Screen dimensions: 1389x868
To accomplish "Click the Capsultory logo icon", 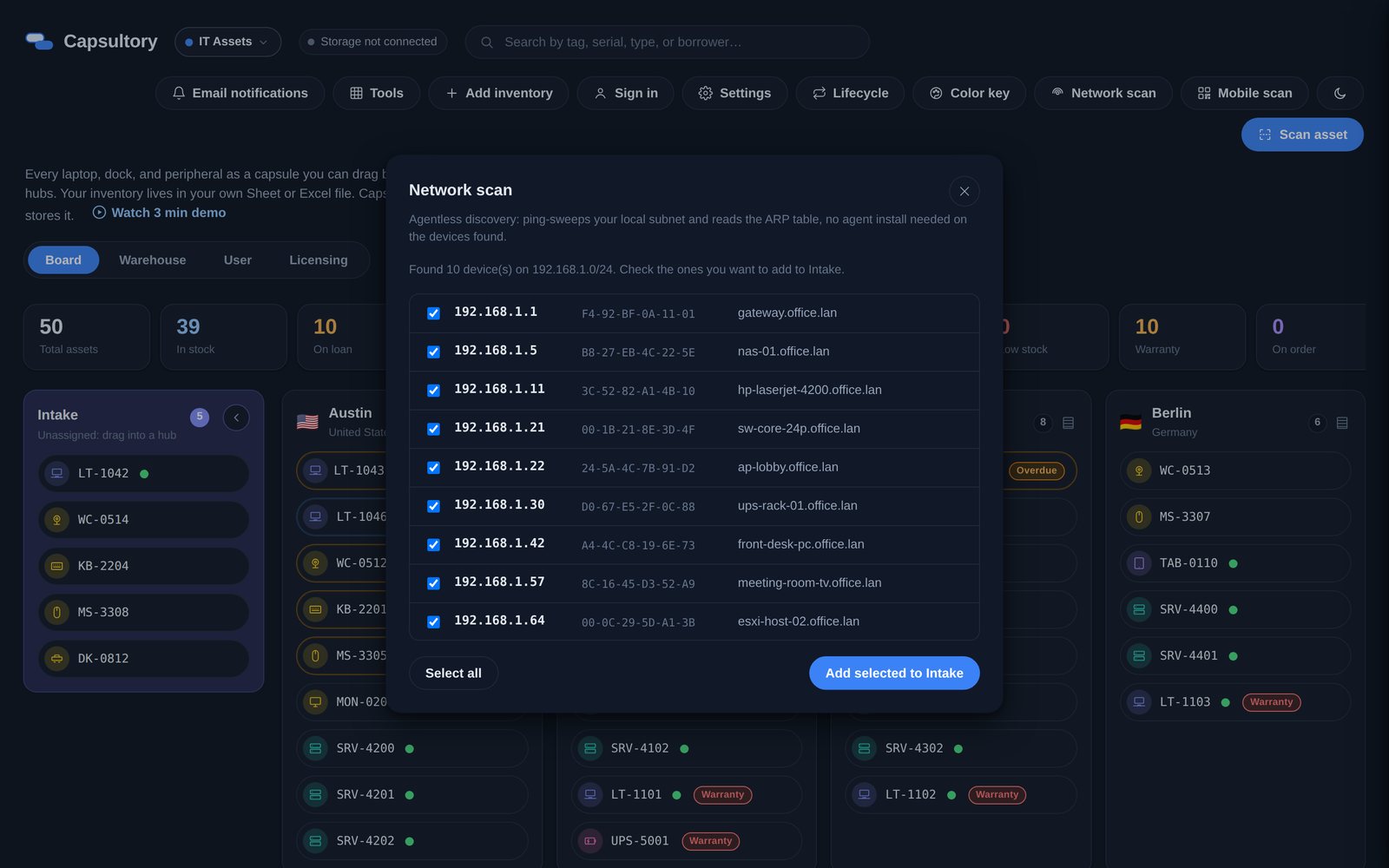I will 39,41.
